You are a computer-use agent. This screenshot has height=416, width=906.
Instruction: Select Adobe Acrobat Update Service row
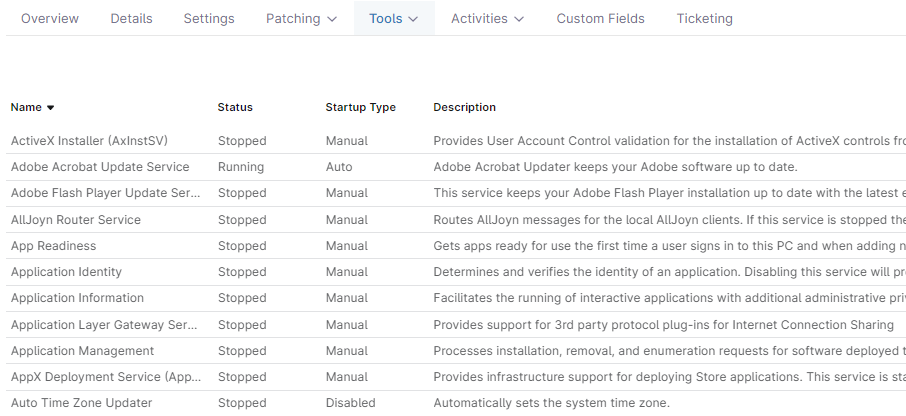coord(100,167)
